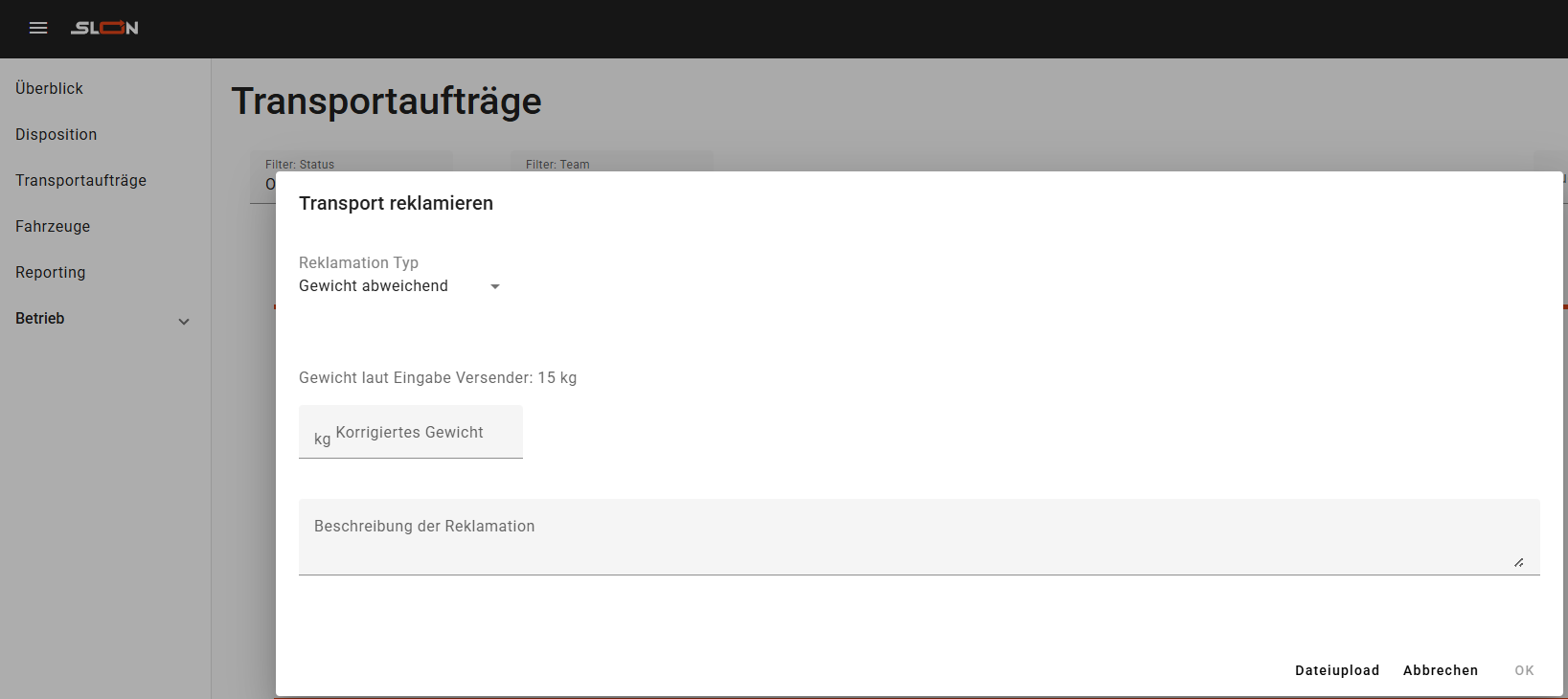
Task: Navigate to Fahrzeuge page
Action: (x=53, y=226)
